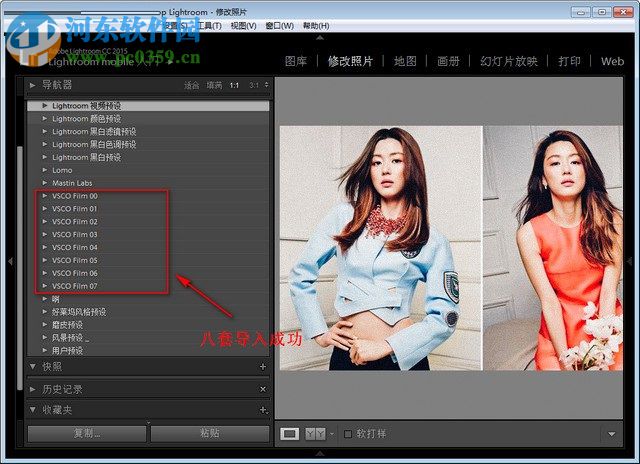Expand the 历史记录 history panel
The image size is (640, 464).
coord(33,389)
